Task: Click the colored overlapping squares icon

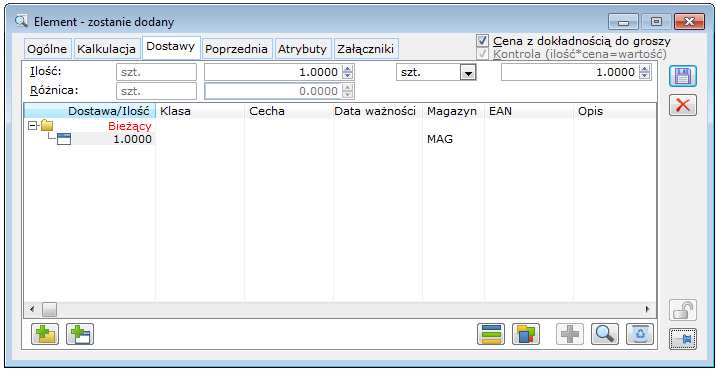Action: [x=526, y=334]
